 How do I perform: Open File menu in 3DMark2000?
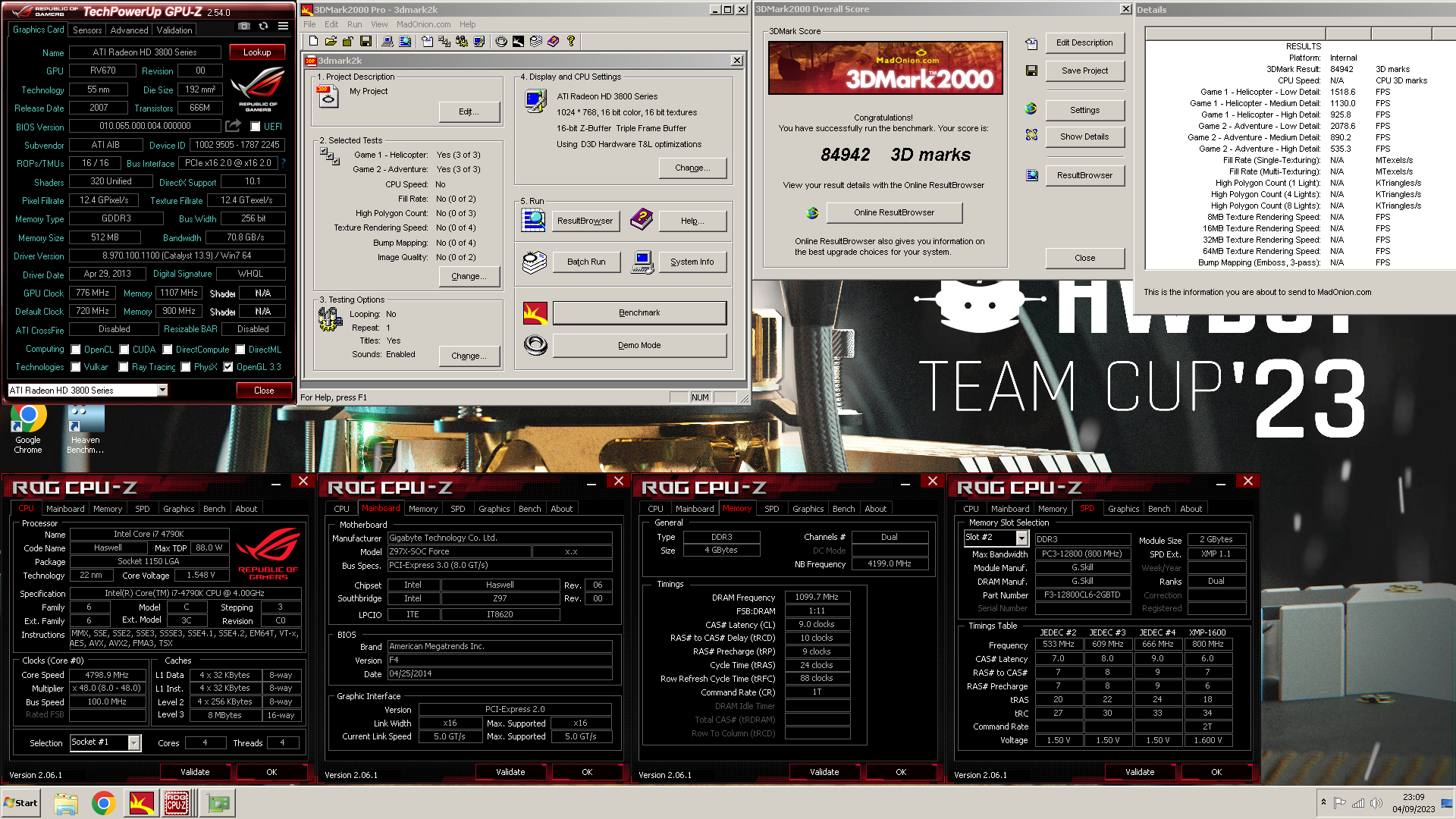tap(309, 24)
